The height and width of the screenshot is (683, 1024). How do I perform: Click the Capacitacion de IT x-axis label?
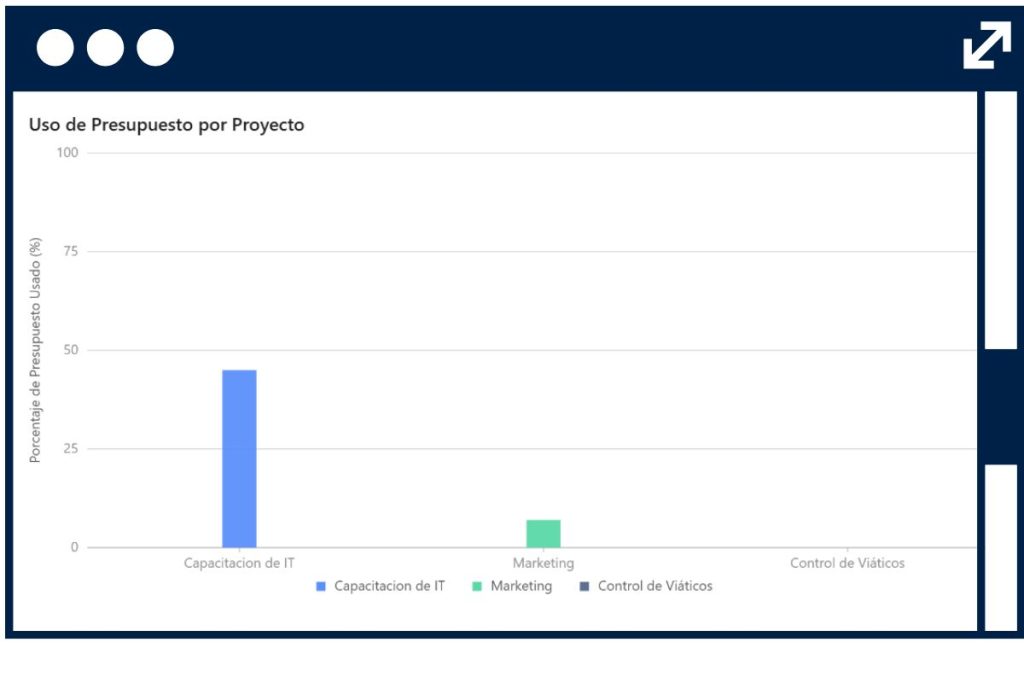pos(239,563)
